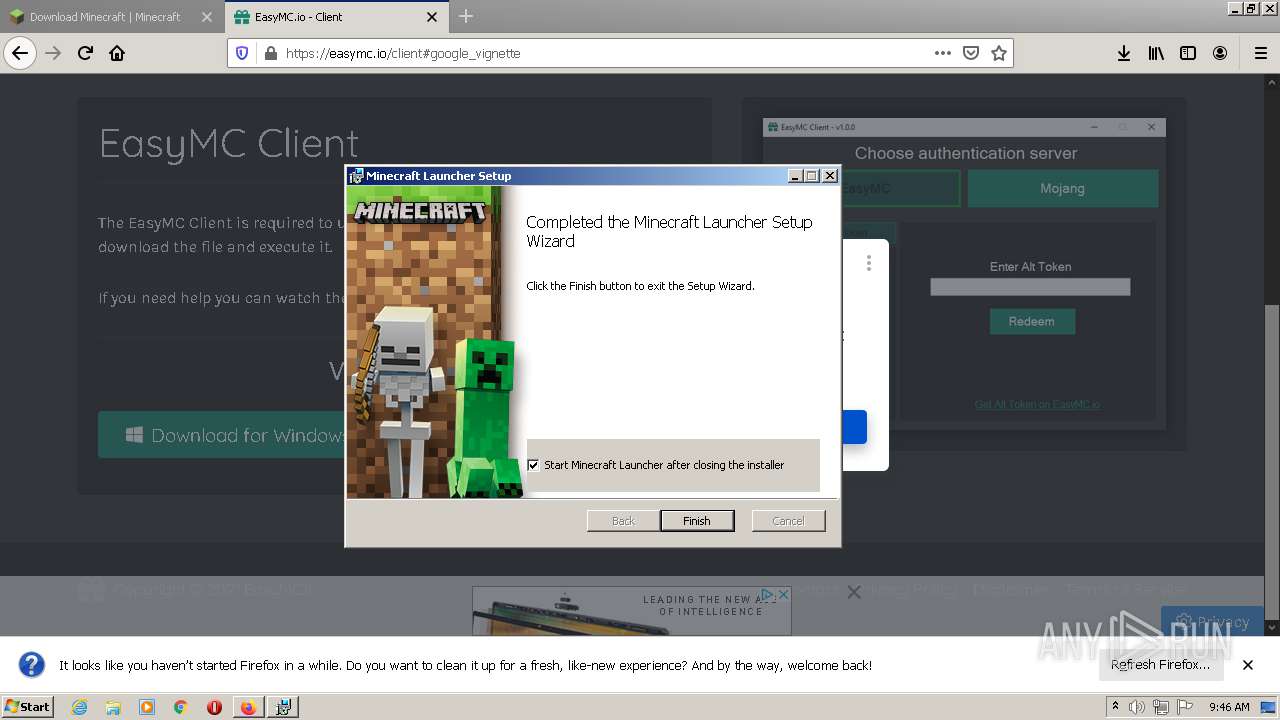Click Cancel in the setup wizard
The width and height of the screenshot is (1280, 720).
(x=788, y=521)
